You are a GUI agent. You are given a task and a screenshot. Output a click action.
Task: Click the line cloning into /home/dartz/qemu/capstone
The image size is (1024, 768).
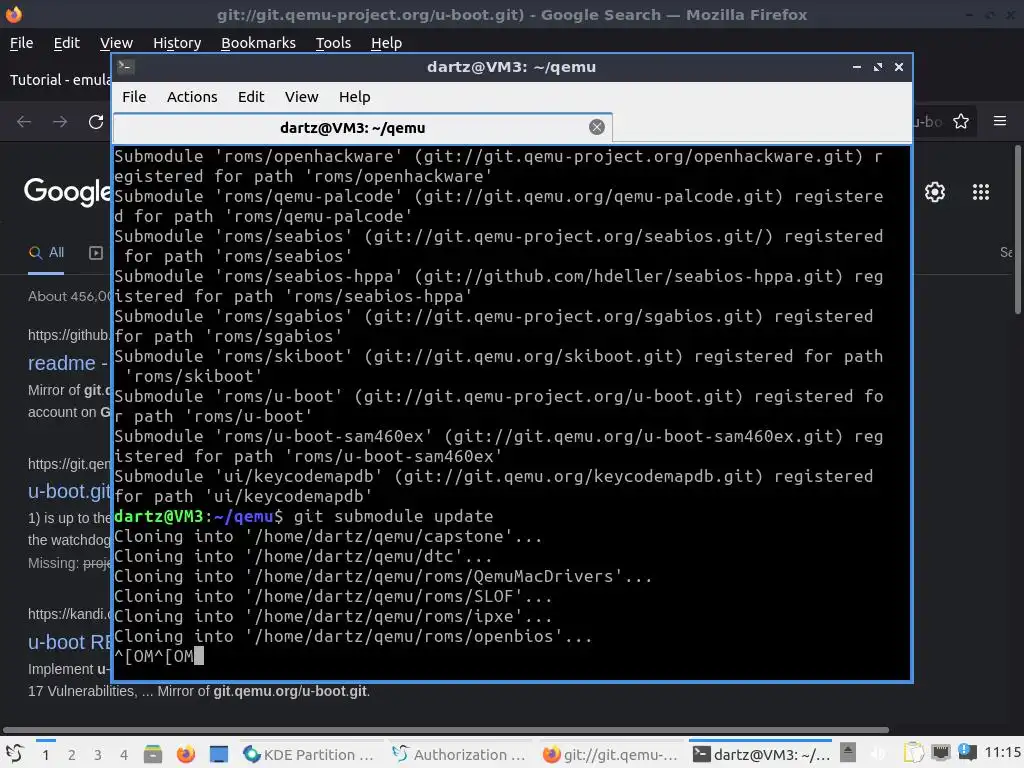pos(328,537)
